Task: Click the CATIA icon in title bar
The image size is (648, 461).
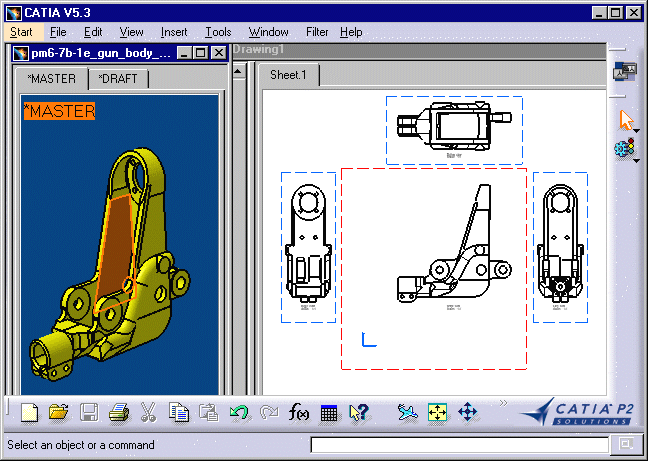Action: (x=13, y=13)
